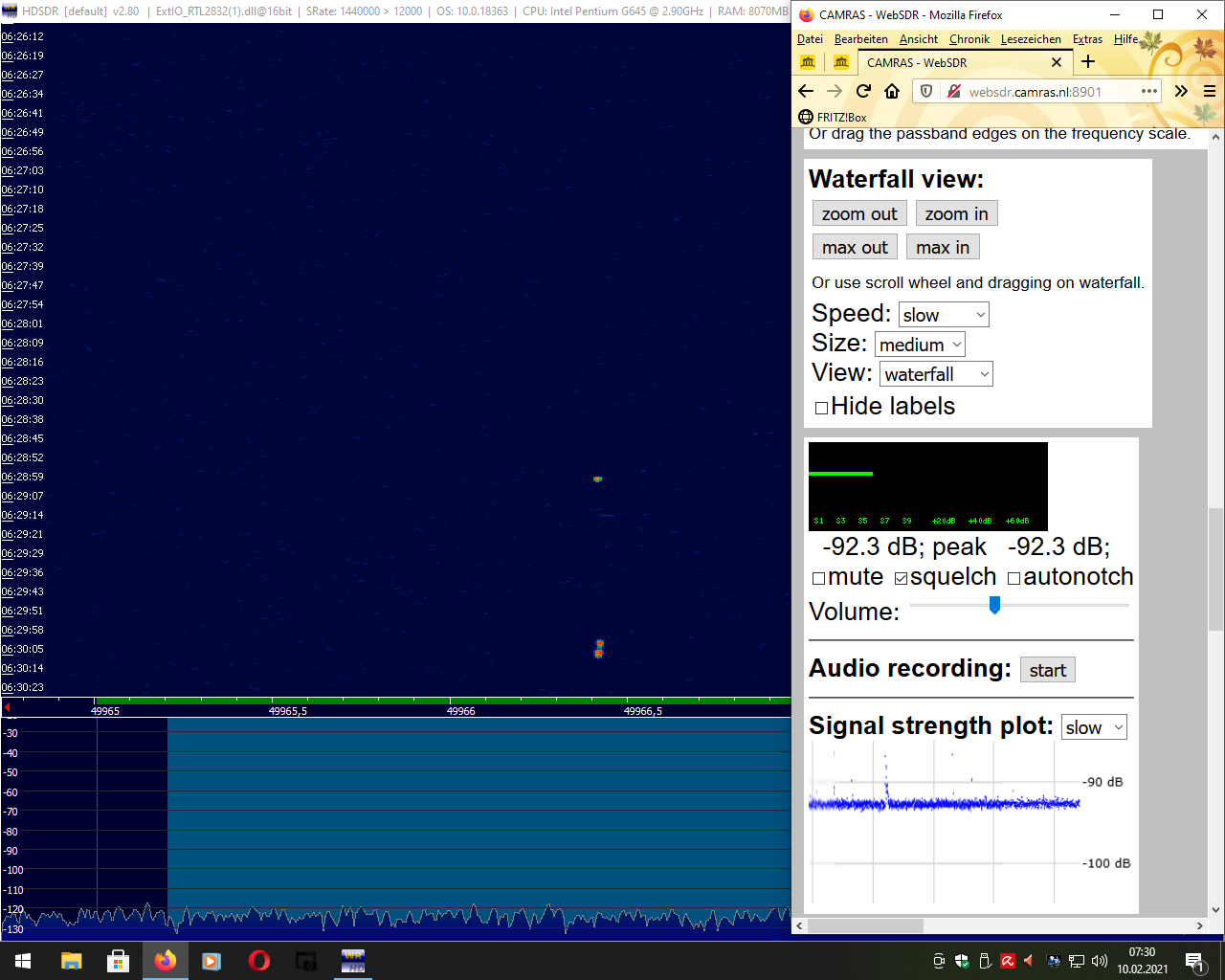This screenshot has height=980, width=1225.
Task: Click the S-meter signal display
Action: click(x=928, y=486)
